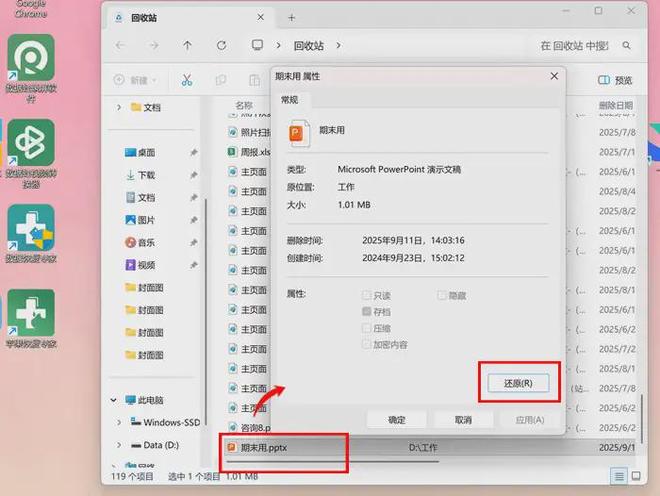The width and height of the screenshot is (660, 496).
Task: Click 回收站 in the address bar breadcrumb
Action: (x=309, y=45)
